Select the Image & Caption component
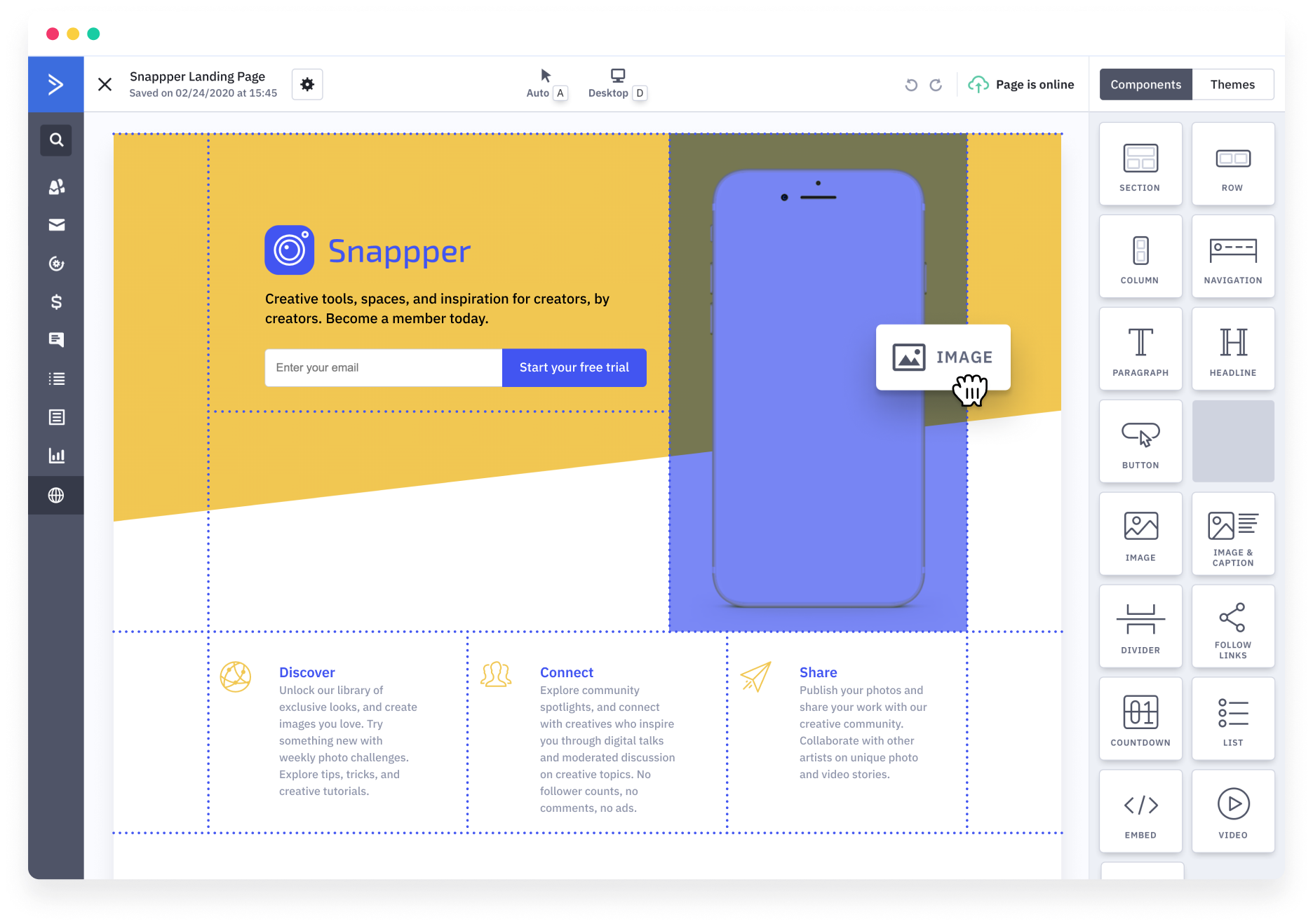This screenshot has height=924, width=1313. tap(1232, 534)
